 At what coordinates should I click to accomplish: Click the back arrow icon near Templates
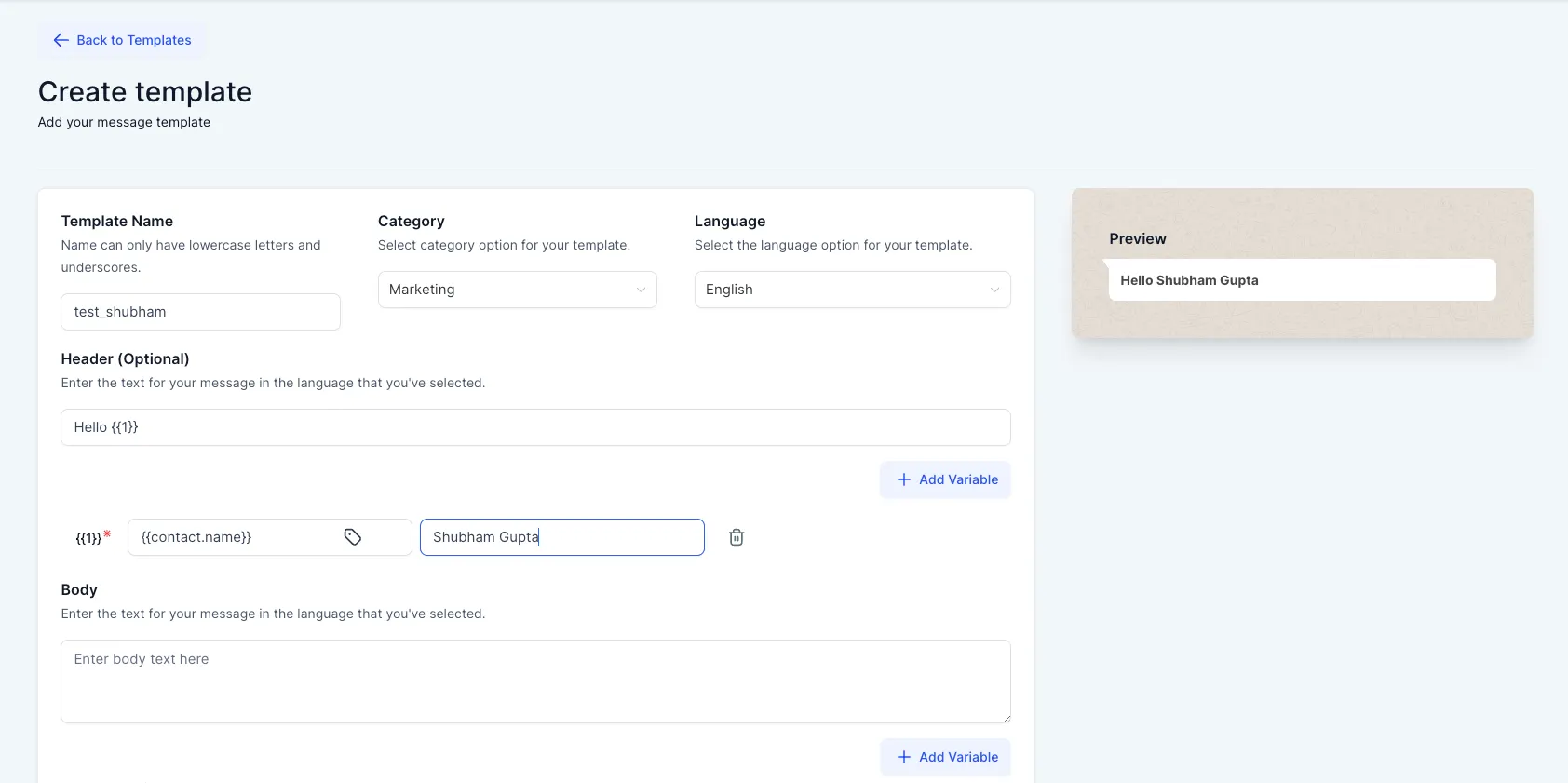[61, 40]
